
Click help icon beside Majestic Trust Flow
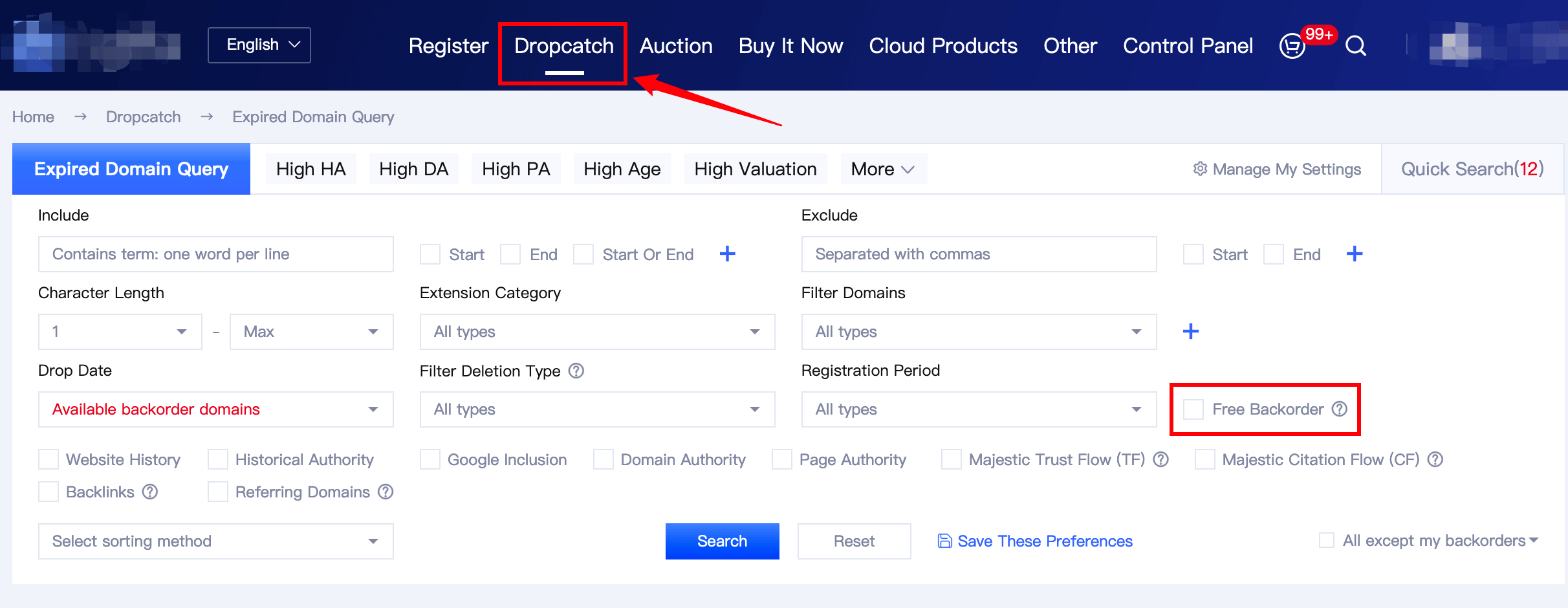pos(1161,459)
